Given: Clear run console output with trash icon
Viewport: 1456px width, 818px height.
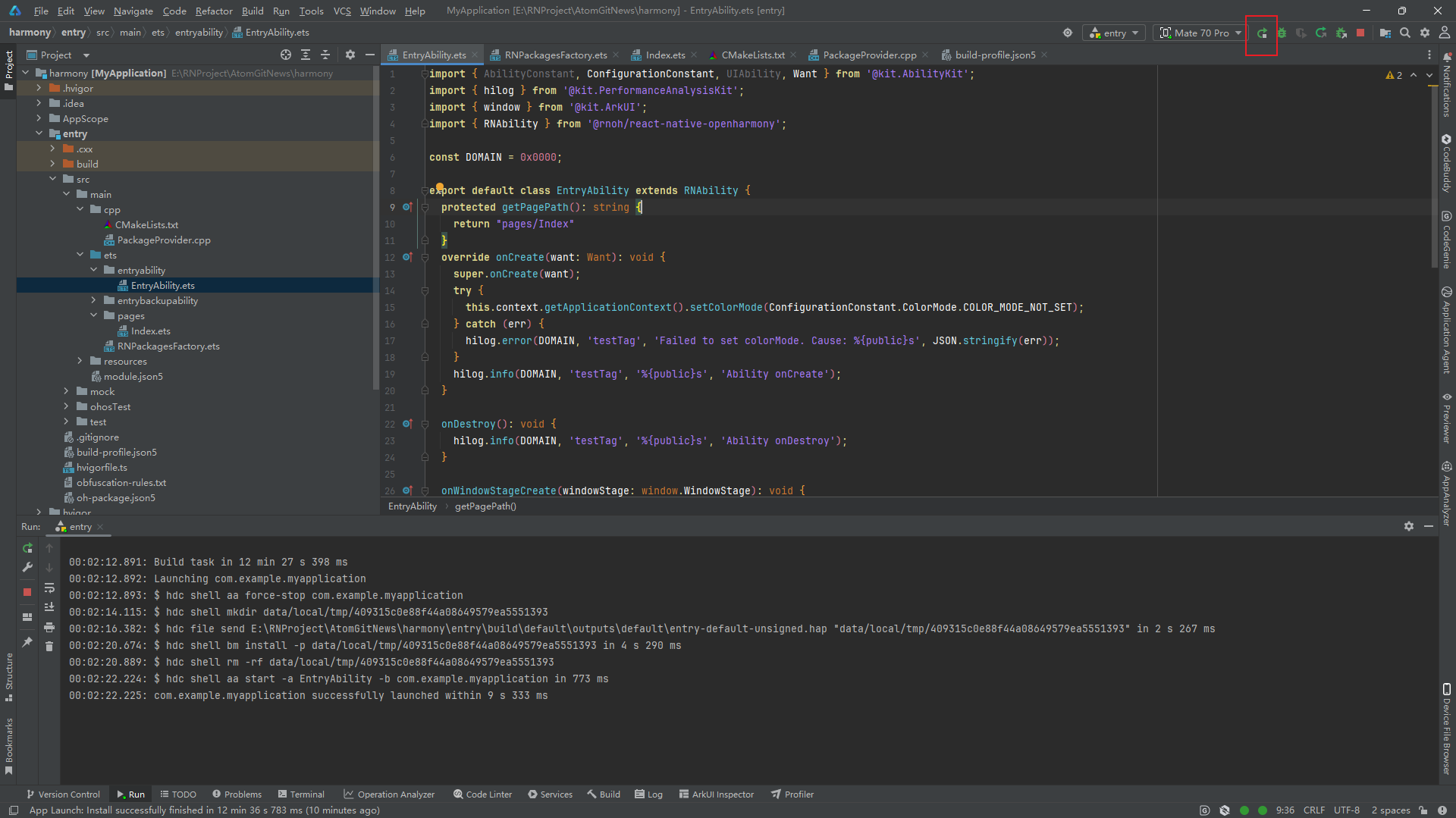Looking at the screenshot, I should 49,647.
